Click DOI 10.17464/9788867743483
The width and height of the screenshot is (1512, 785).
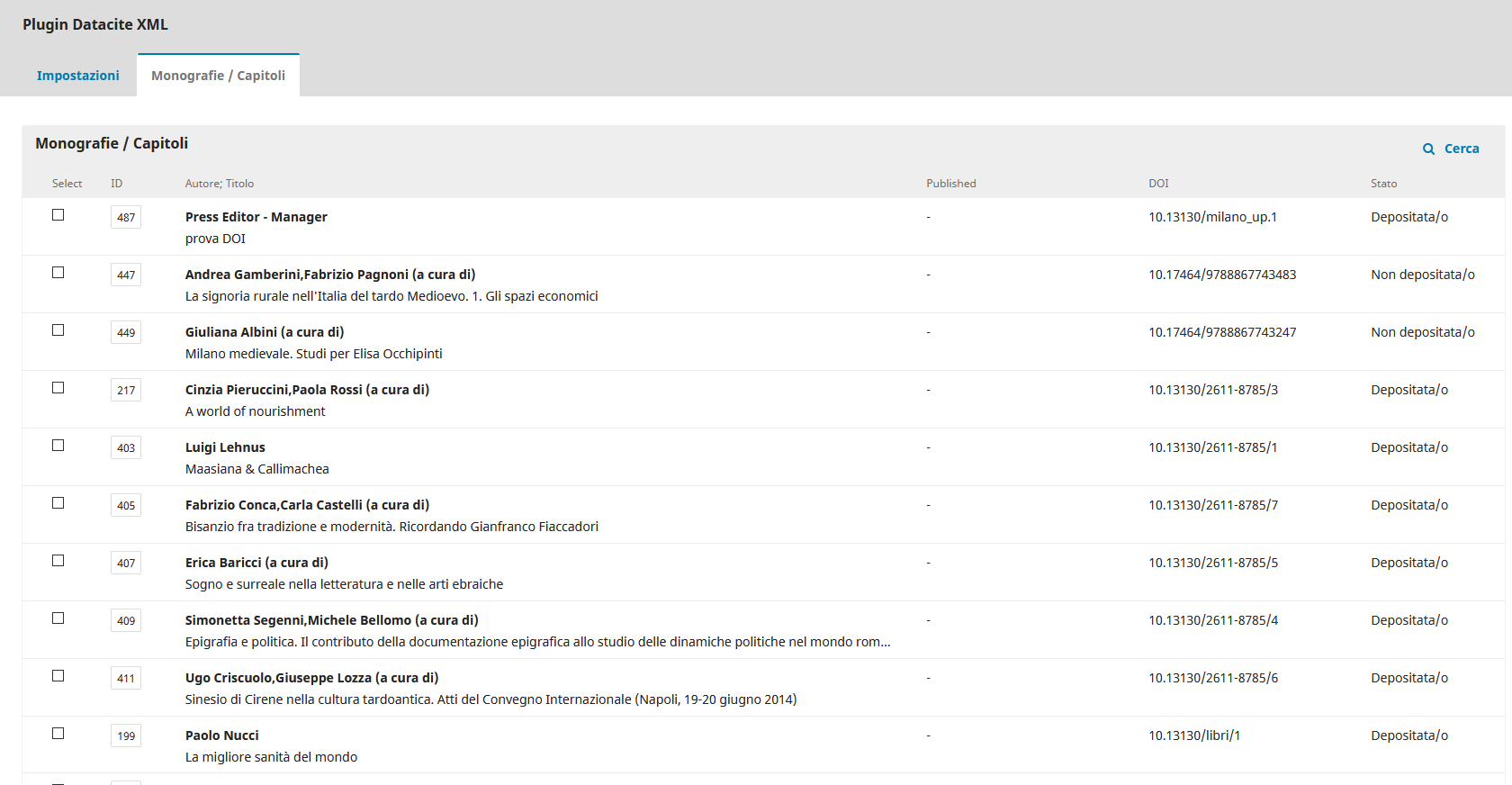point(1222,275)
